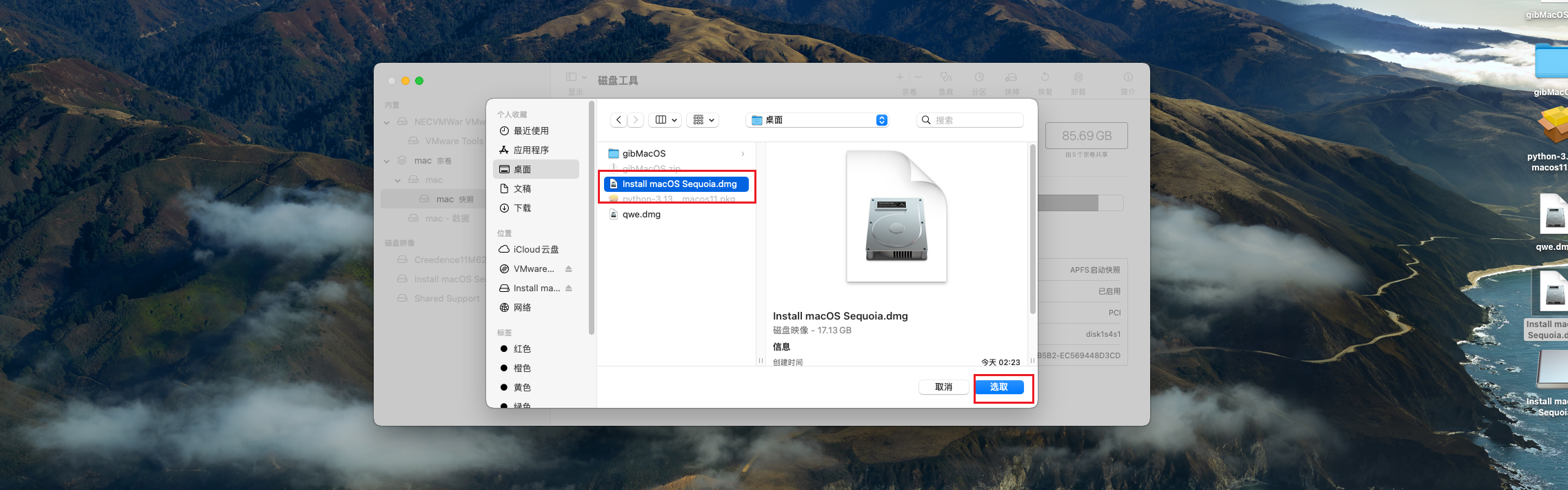Eject the VMware... volume
The width and height of the screenshot is (1568, 490).
click(569, 268)
